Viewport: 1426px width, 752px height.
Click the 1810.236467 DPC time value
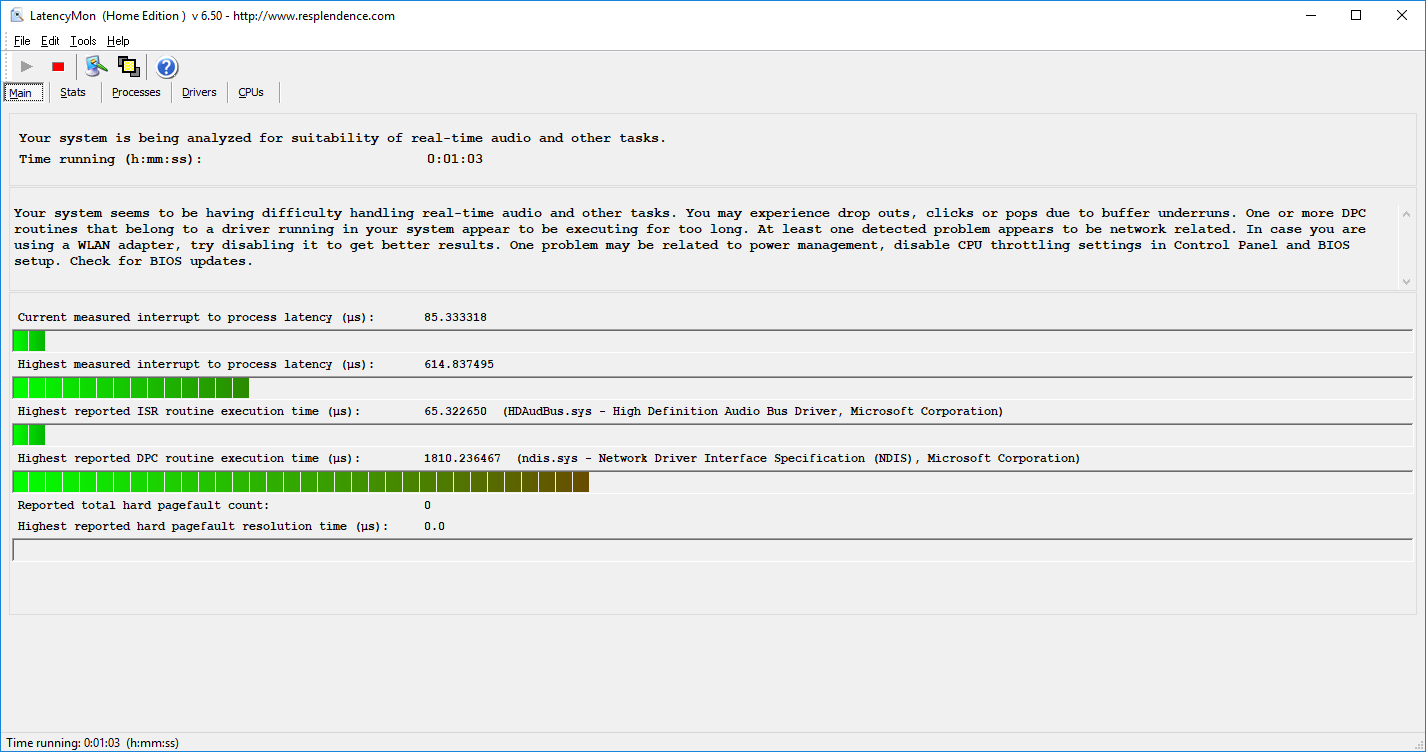[x=462, y=458]
